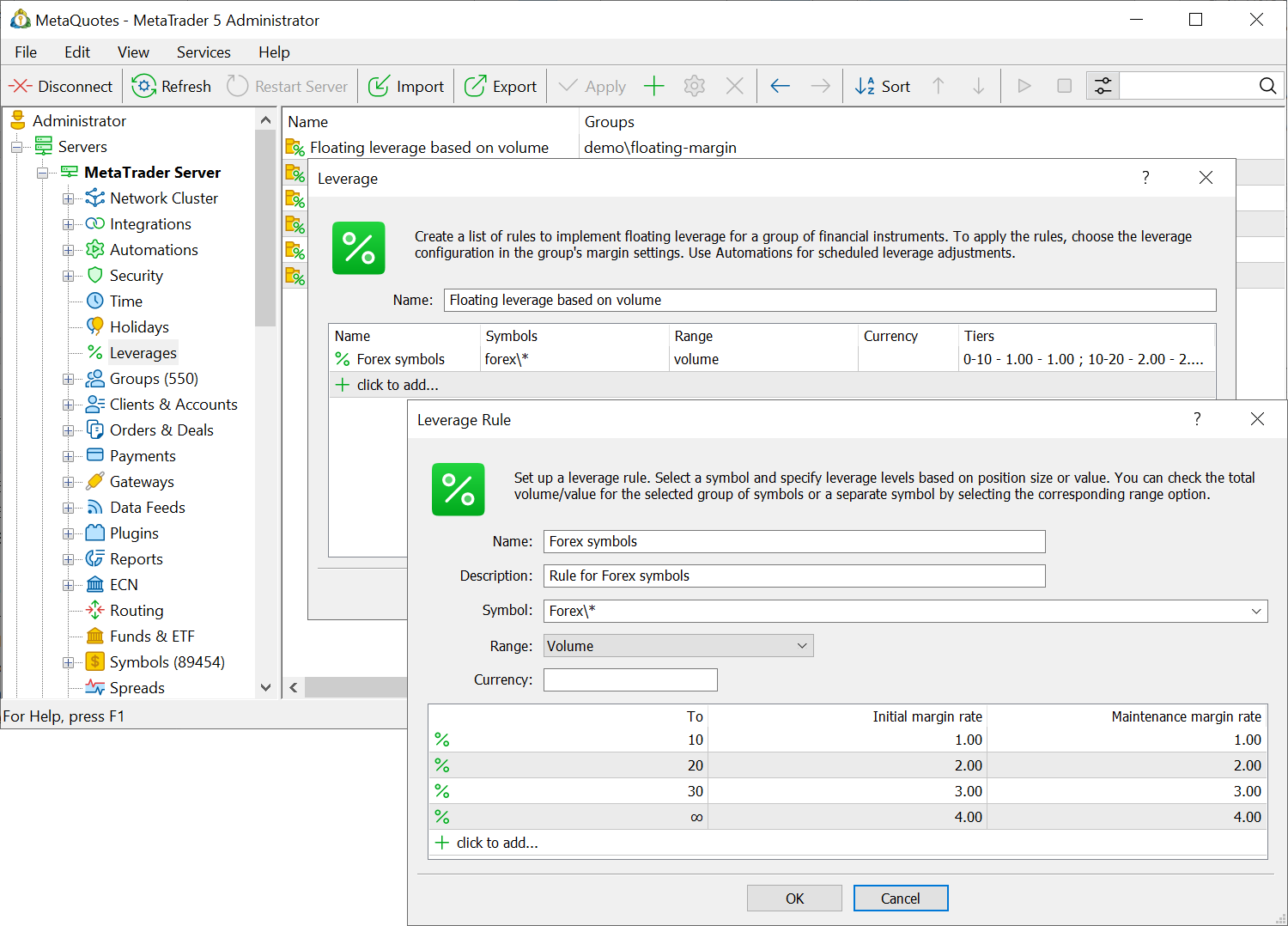The height and width of the screenshot is (926, 1288).
Task: Cancel the Leverage Rule dialog
Action: (900, 898)
